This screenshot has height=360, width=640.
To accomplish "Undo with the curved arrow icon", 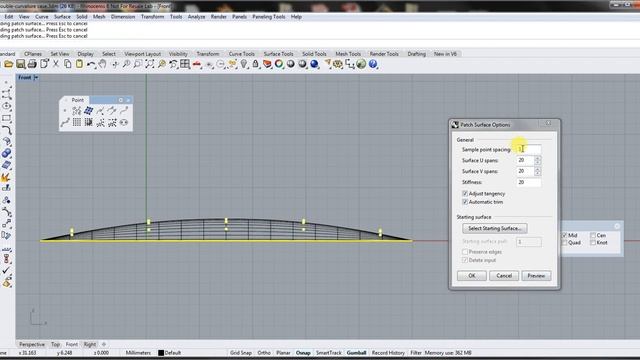I will click(x=91, y=64).
